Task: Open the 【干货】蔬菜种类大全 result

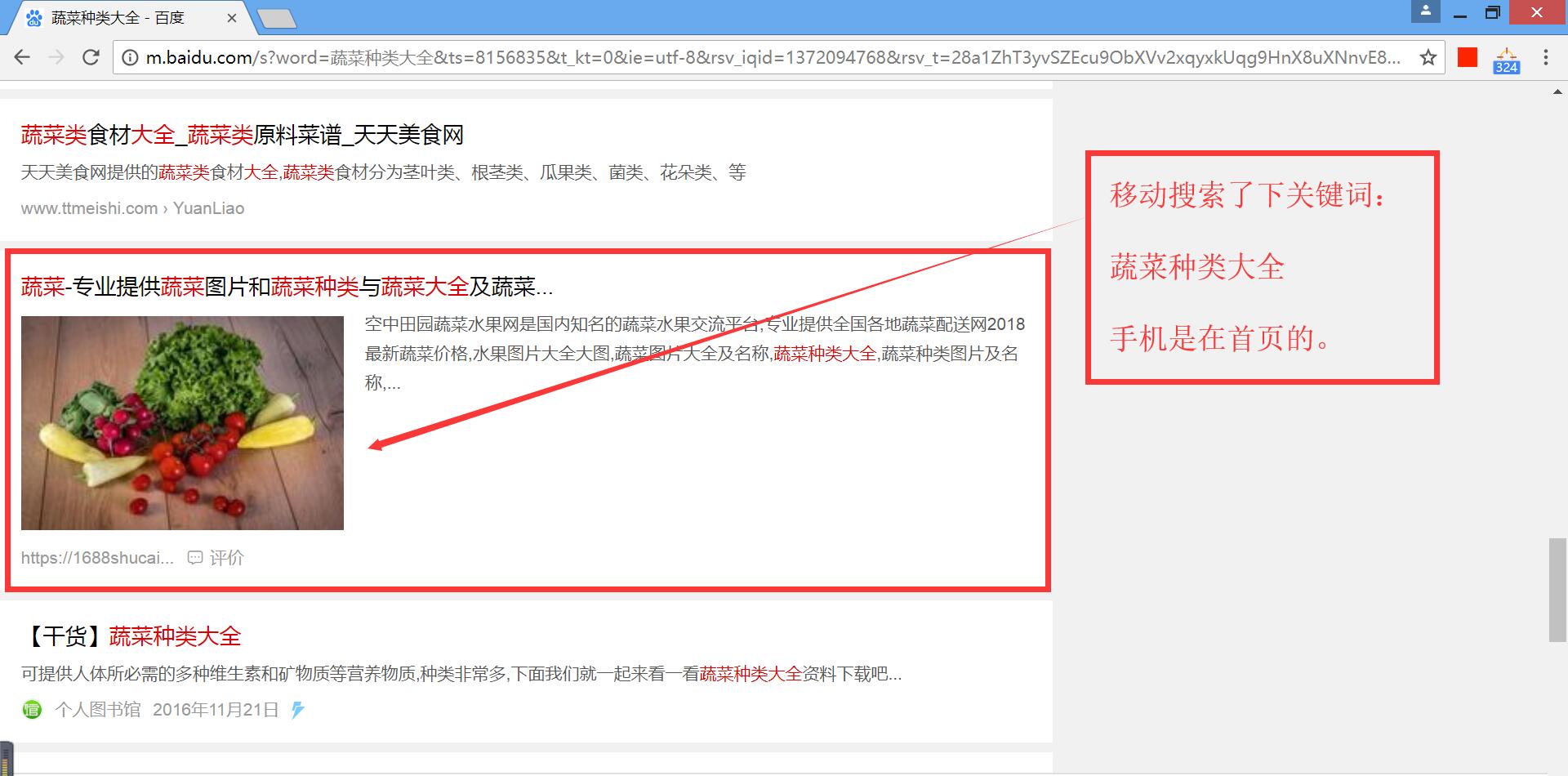Action: tap(133, 636)
